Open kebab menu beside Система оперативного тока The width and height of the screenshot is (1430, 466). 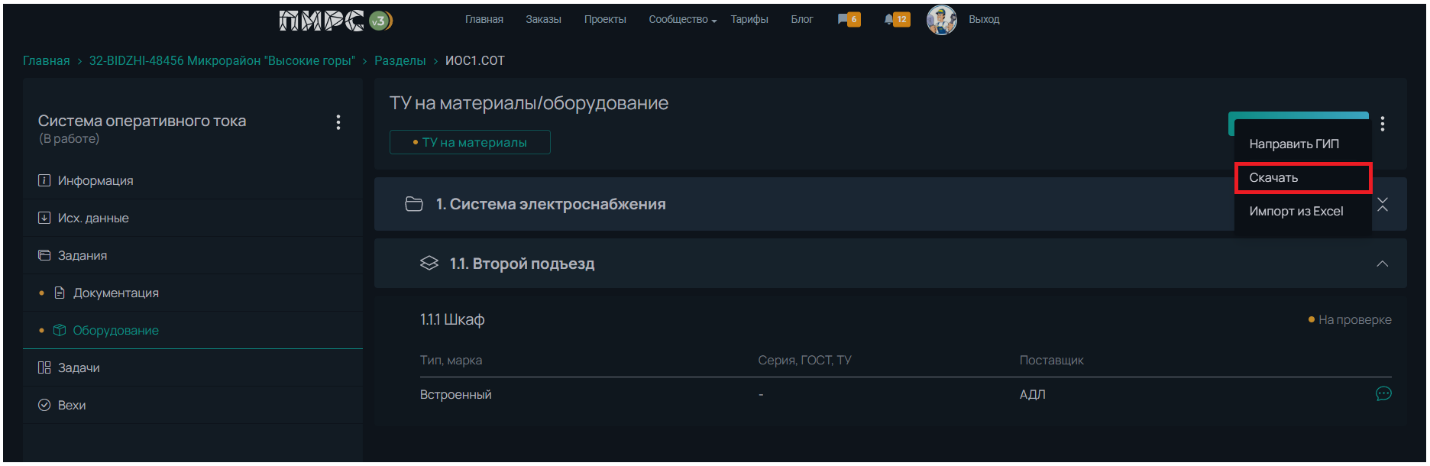338,122
